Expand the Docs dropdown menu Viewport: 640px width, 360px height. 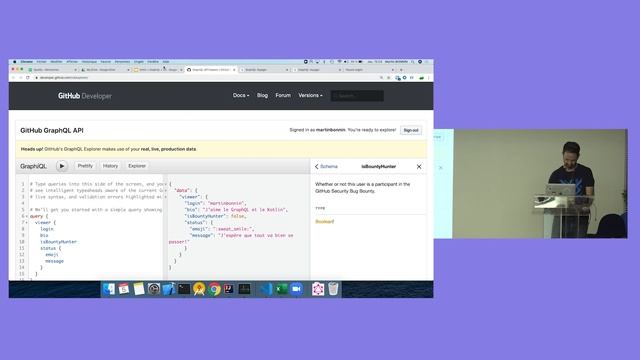coord(241,96)
